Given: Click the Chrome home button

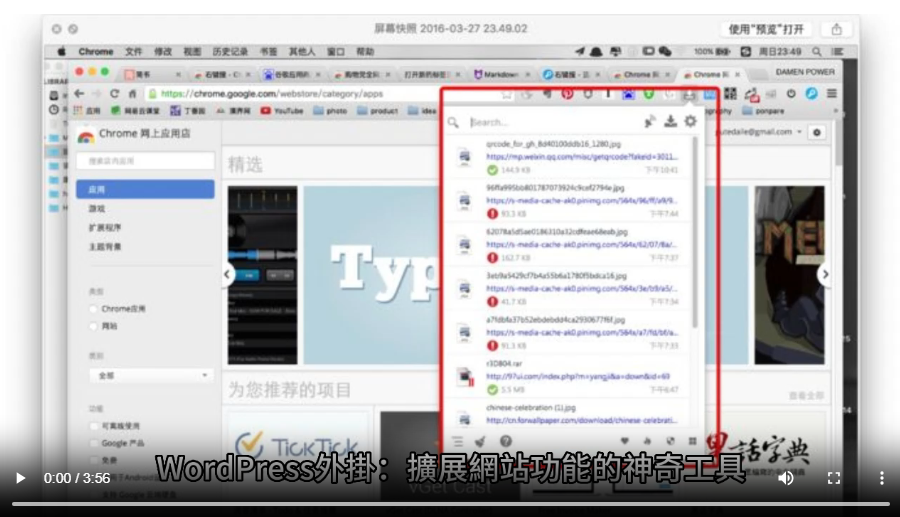Looking at the screenshot, I should click(x=133, y=94).
